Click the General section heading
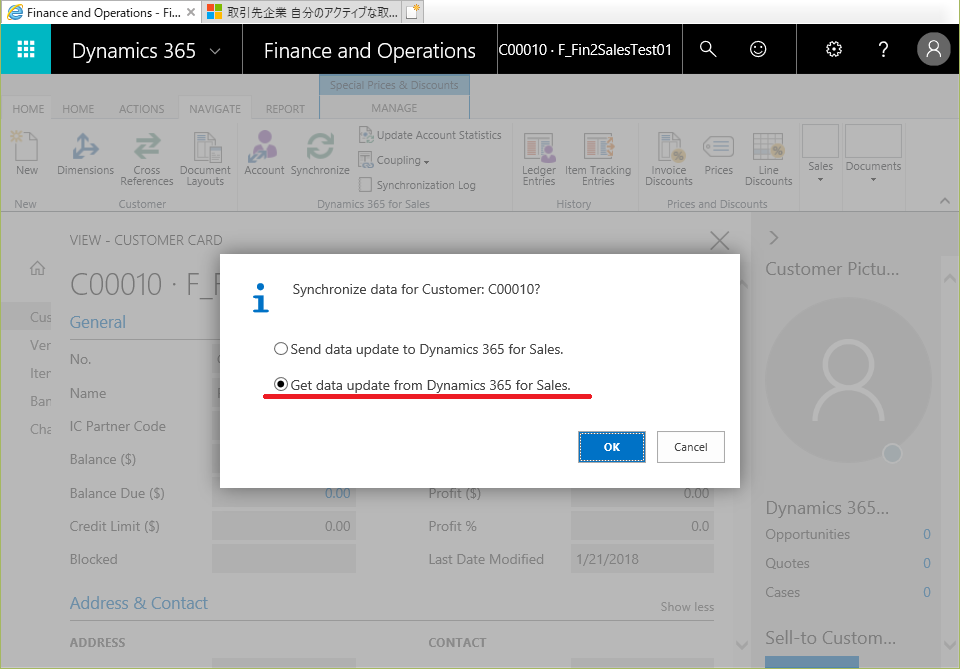 point(97,322)
